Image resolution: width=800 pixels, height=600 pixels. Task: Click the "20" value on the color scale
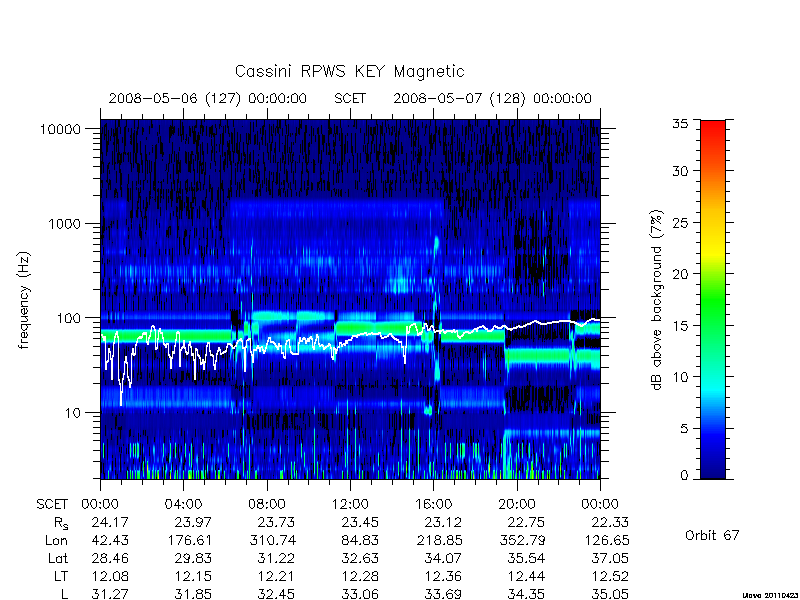680,274
